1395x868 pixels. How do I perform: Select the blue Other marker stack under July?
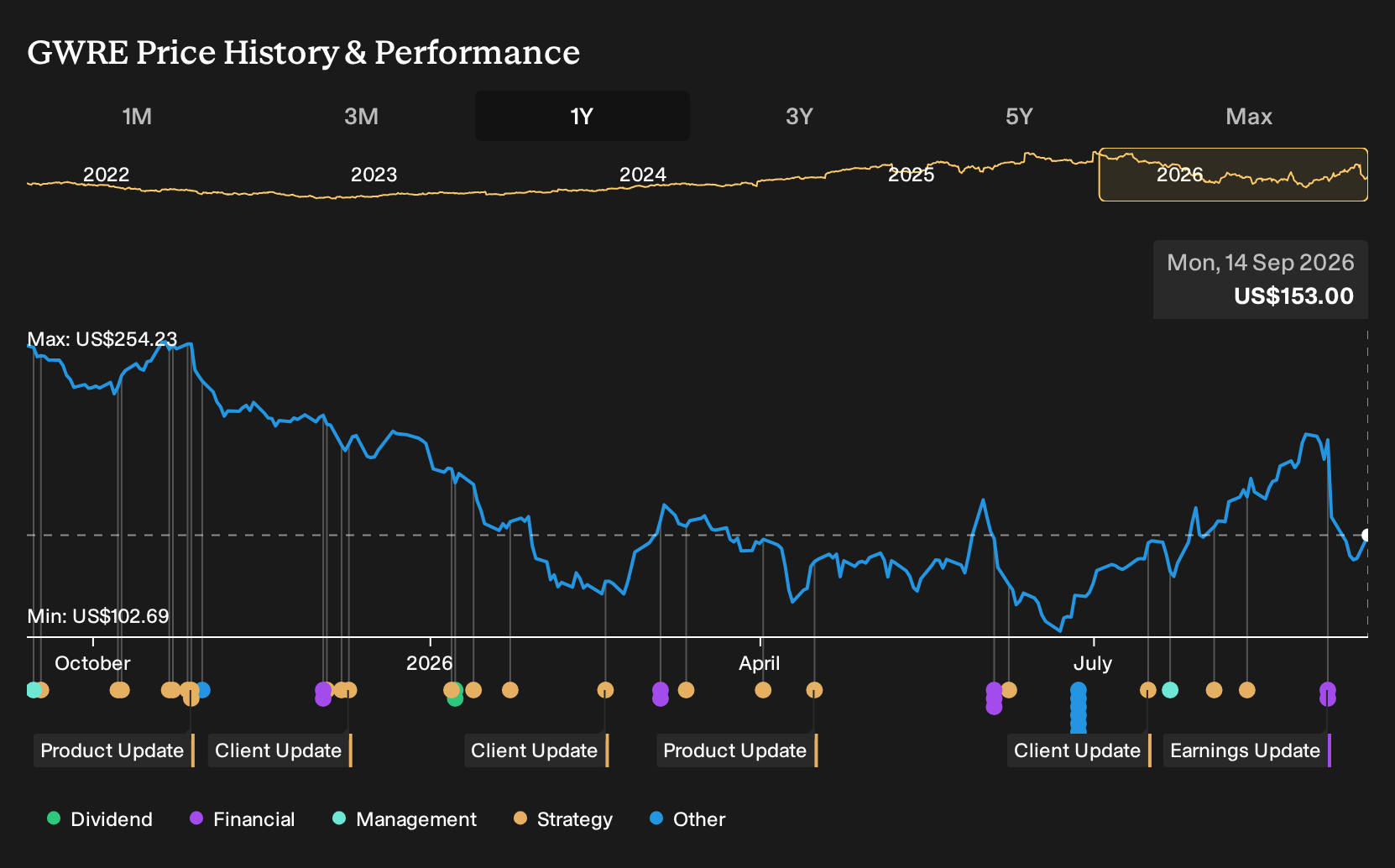click(1079, 707)
